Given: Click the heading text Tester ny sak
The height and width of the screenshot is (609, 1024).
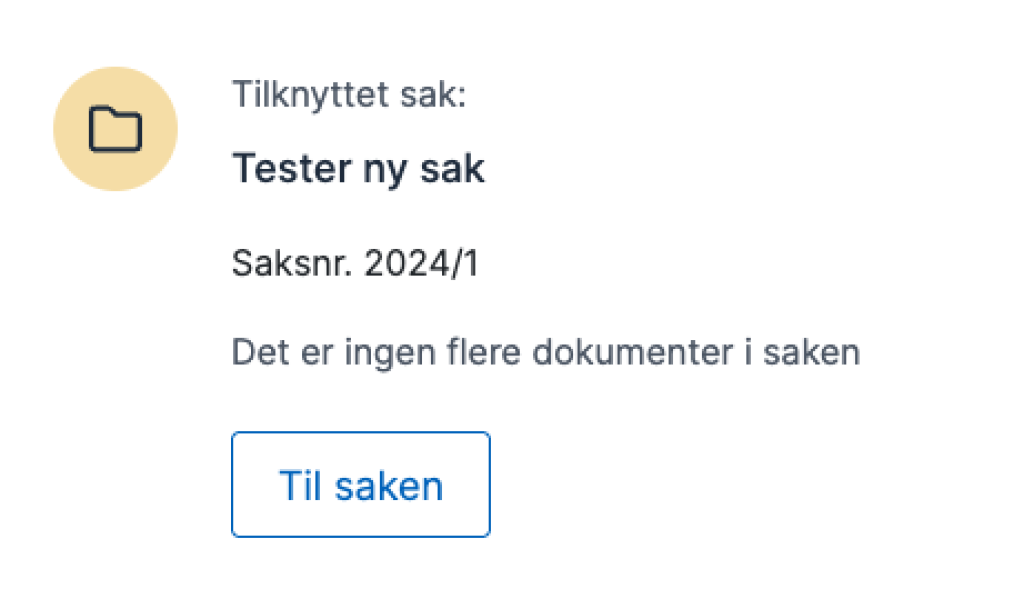Looking at the screenshot, I should [358, 168].
